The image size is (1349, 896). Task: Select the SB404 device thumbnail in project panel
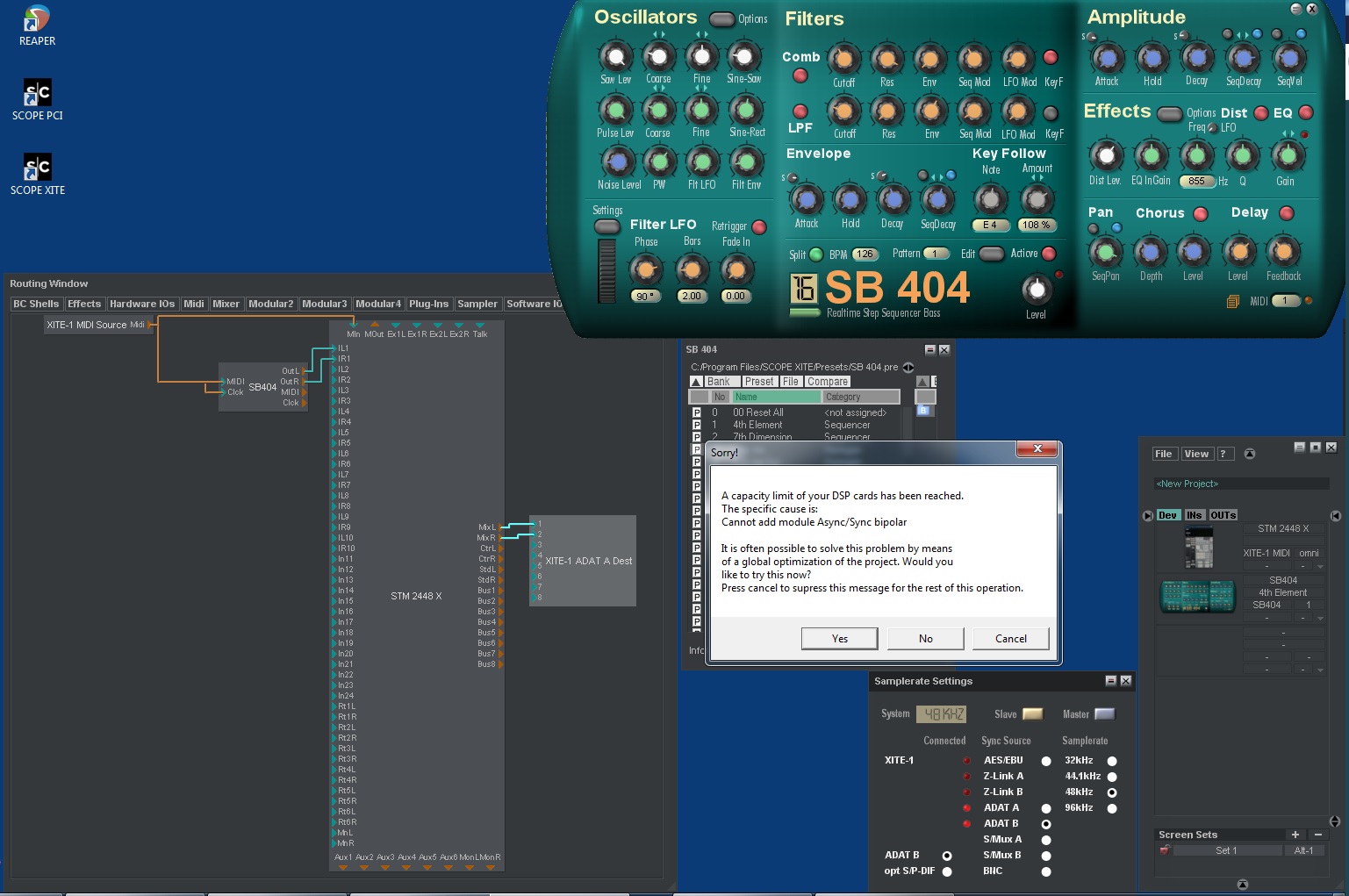tap(1197, 597)
